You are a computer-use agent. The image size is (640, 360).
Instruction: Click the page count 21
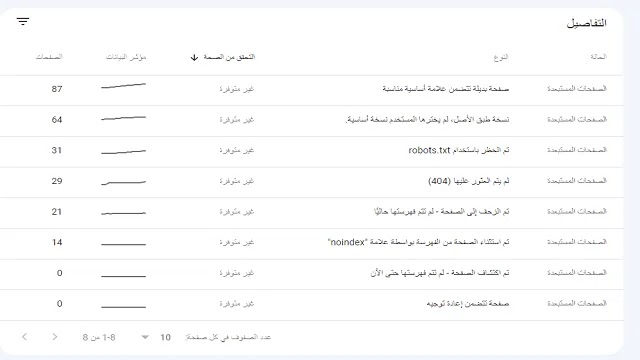(x=57, y=211)
